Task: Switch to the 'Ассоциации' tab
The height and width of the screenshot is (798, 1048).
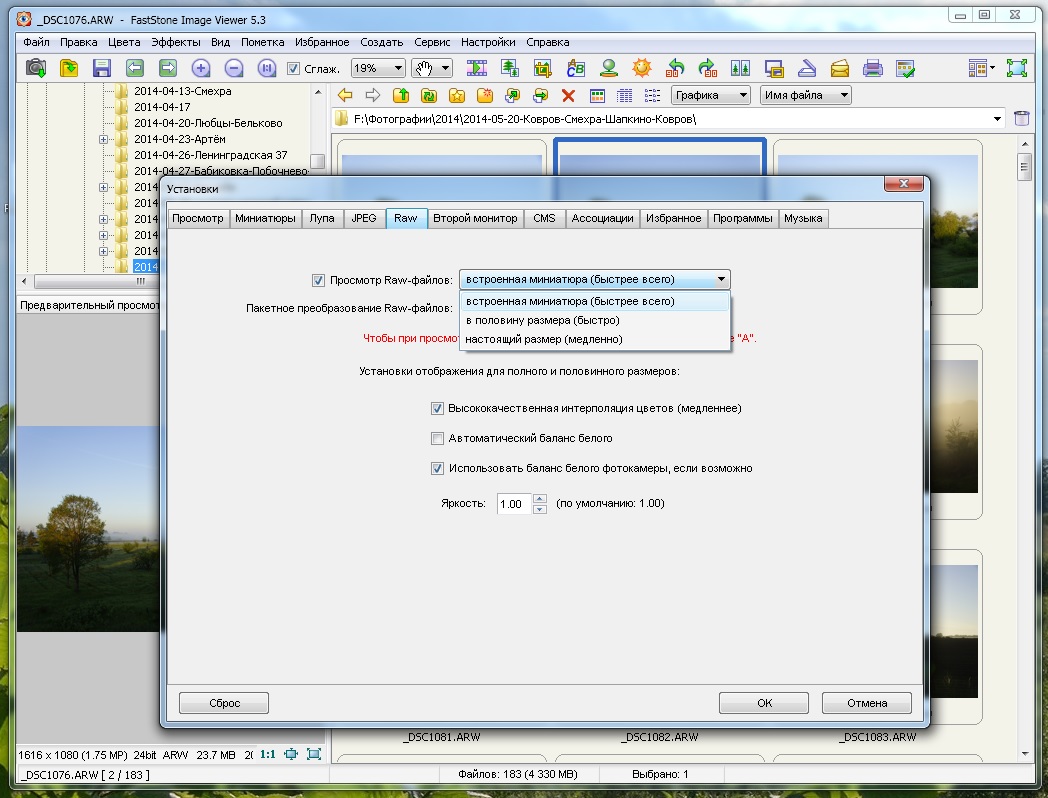Action: (x=602, y=219)
